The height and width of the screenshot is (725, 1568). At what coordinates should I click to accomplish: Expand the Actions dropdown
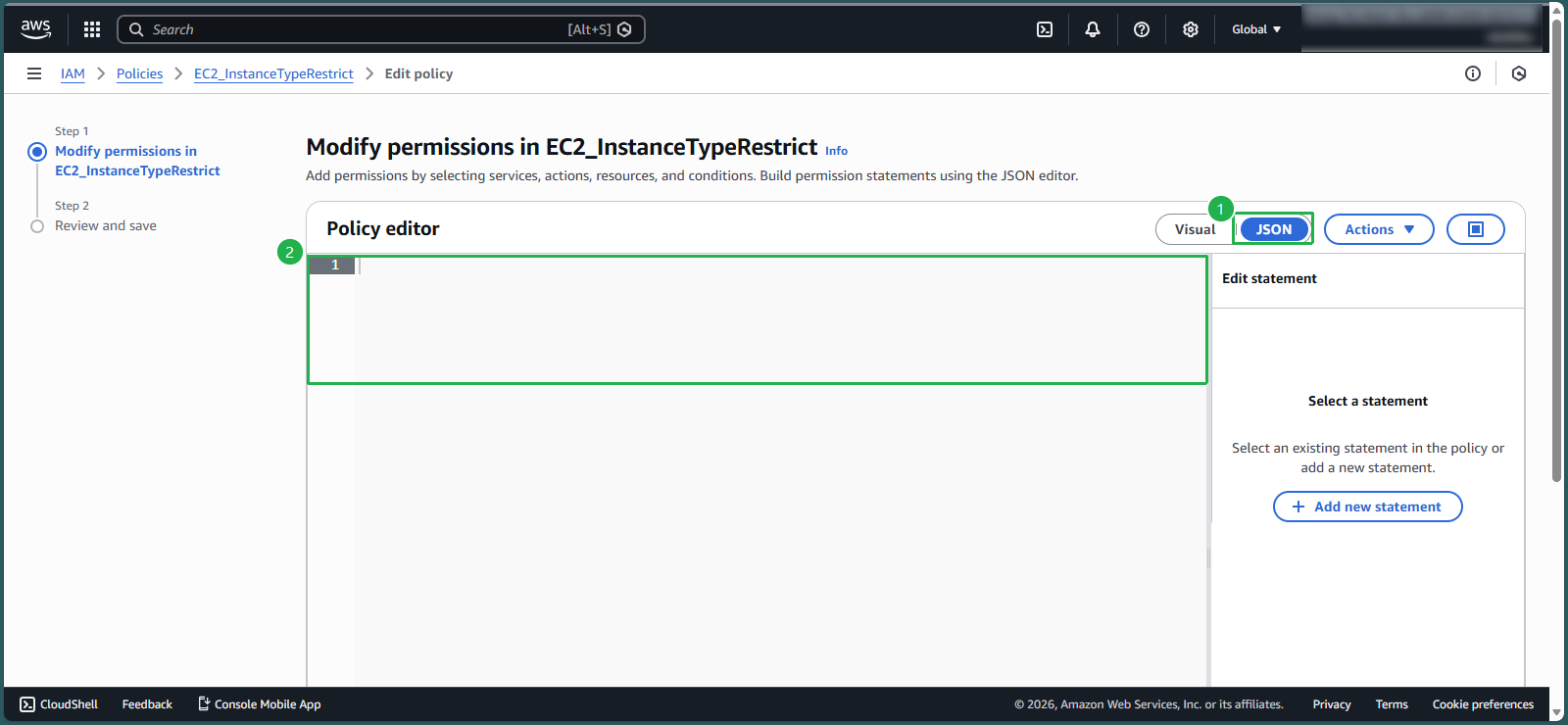click(x=1378, y=229)
